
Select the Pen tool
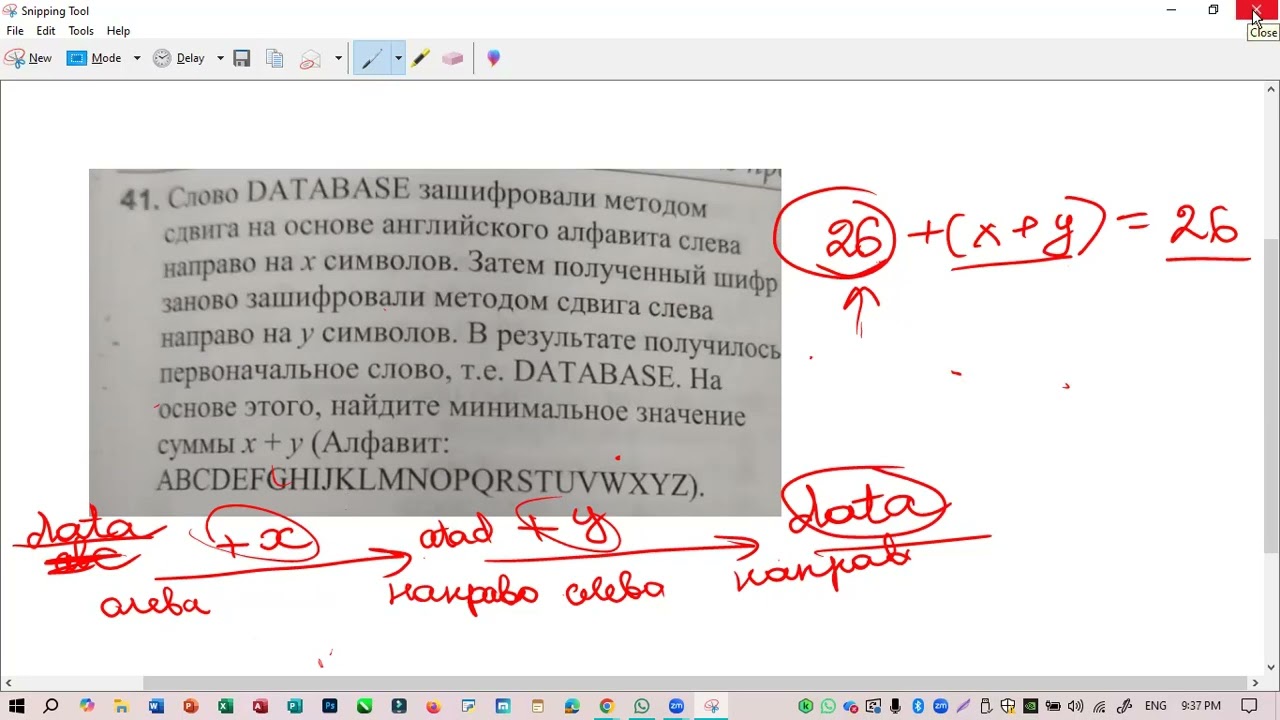(372, 58)
